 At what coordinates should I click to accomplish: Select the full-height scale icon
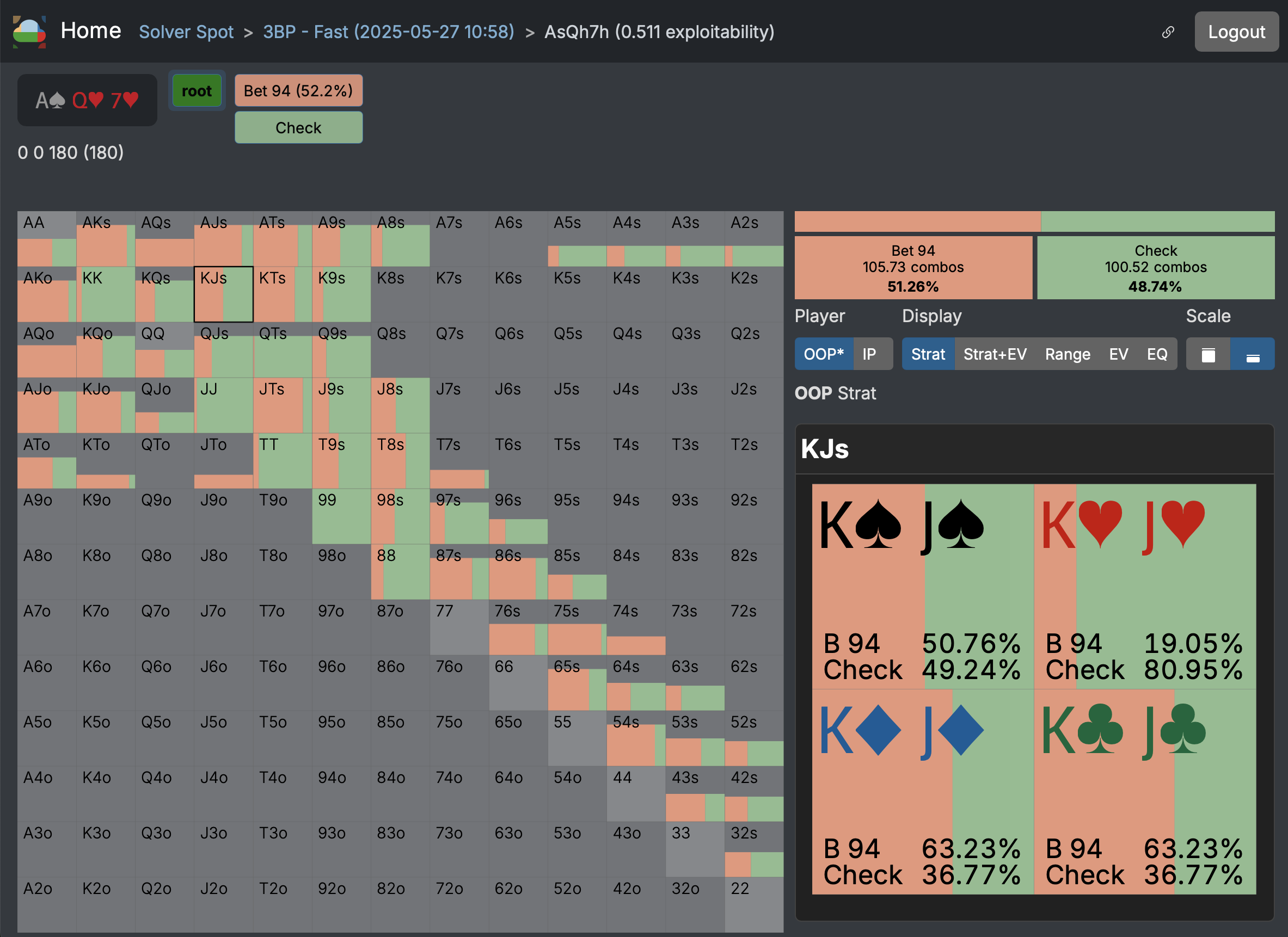[x=1208, y=355]
